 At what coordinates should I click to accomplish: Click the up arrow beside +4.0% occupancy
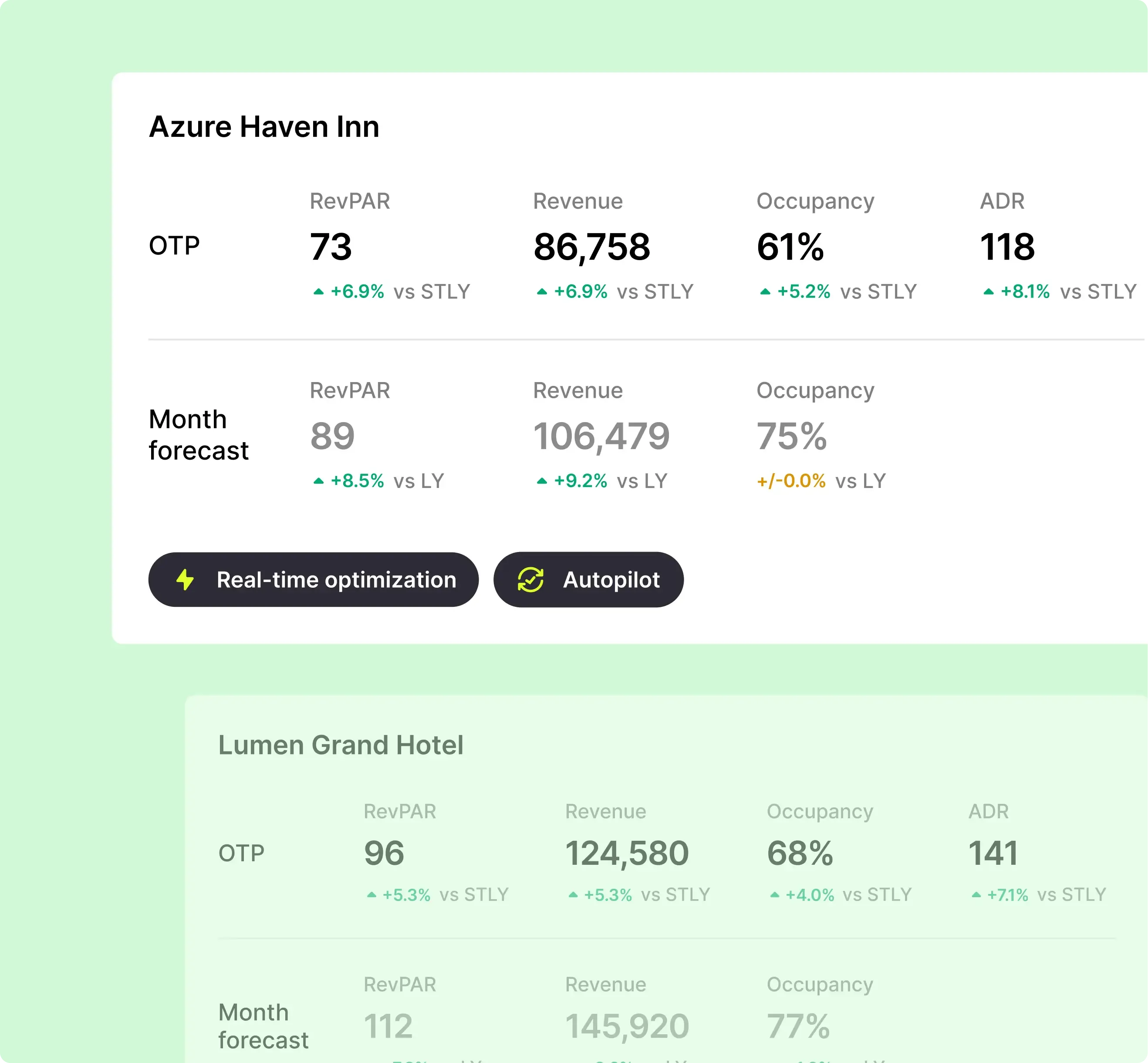[x=775, y=895]
